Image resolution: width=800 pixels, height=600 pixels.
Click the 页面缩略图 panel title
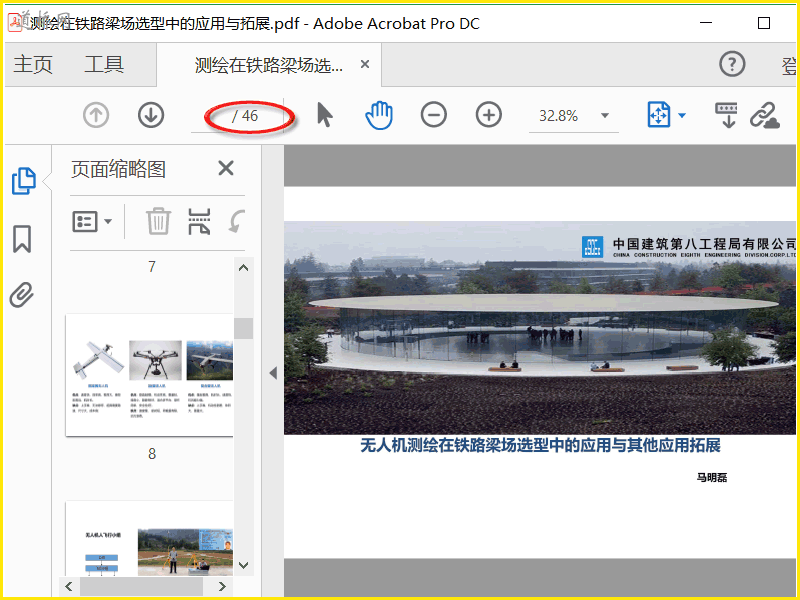[118, 169]
